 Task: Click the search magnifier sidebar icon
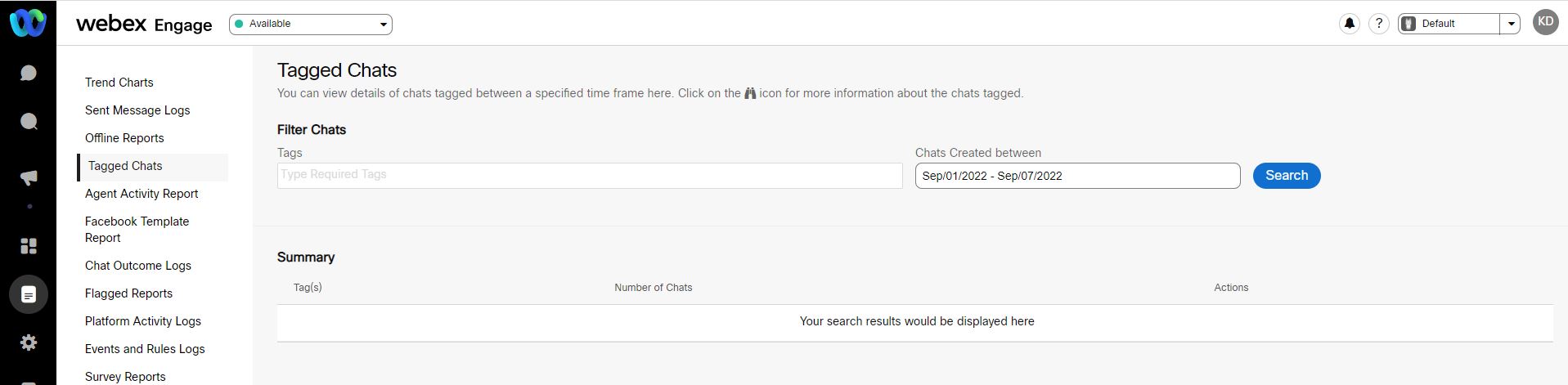coord(28,121)
